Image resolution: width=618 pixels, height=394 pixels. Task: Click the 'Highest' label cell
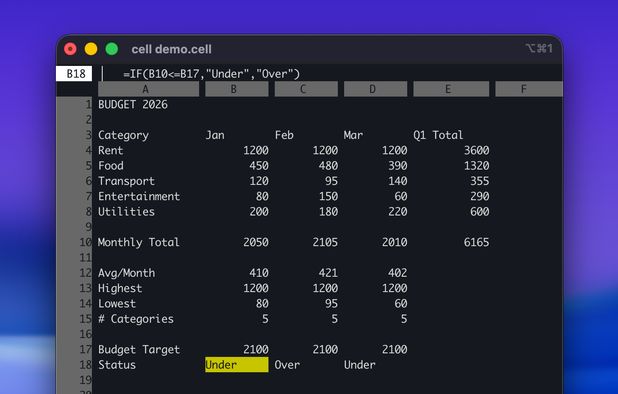[x=120, y=288]
